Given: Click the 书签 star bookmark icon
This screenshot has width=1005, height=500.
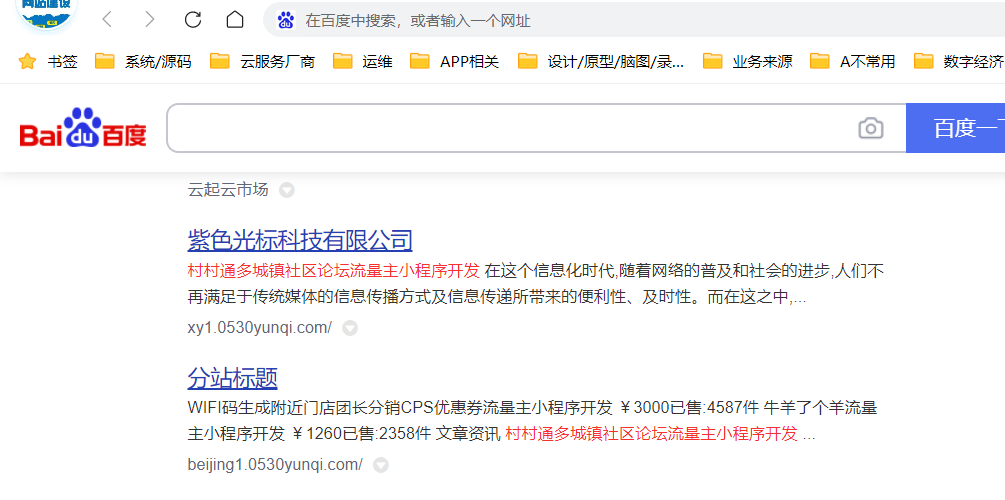Looking at the screenshot, I should pyautogui.click(x=28, y=62).
